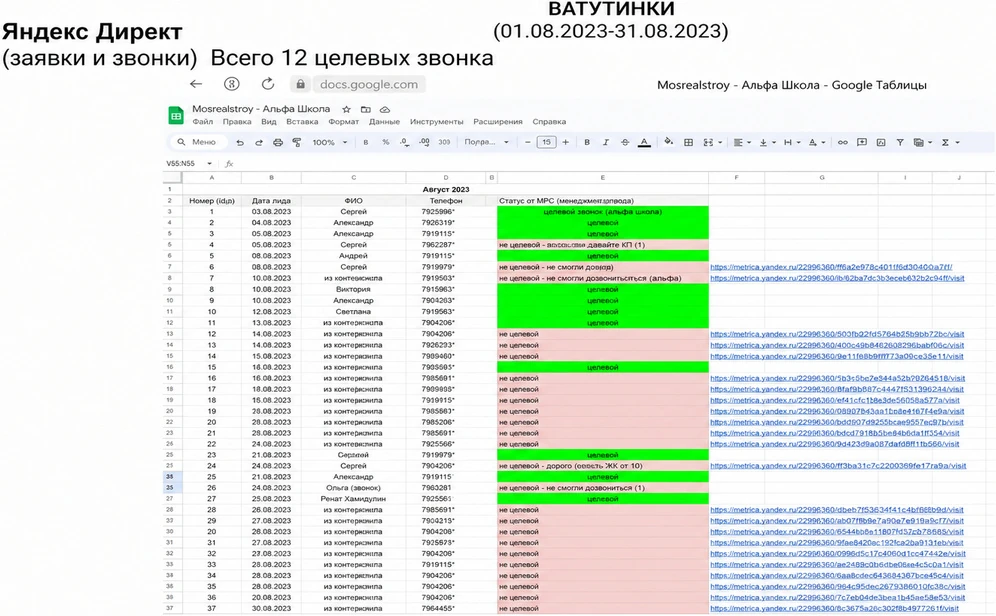Open the Вставка menu
Screen dimensions: 996x616
point(302,122)
